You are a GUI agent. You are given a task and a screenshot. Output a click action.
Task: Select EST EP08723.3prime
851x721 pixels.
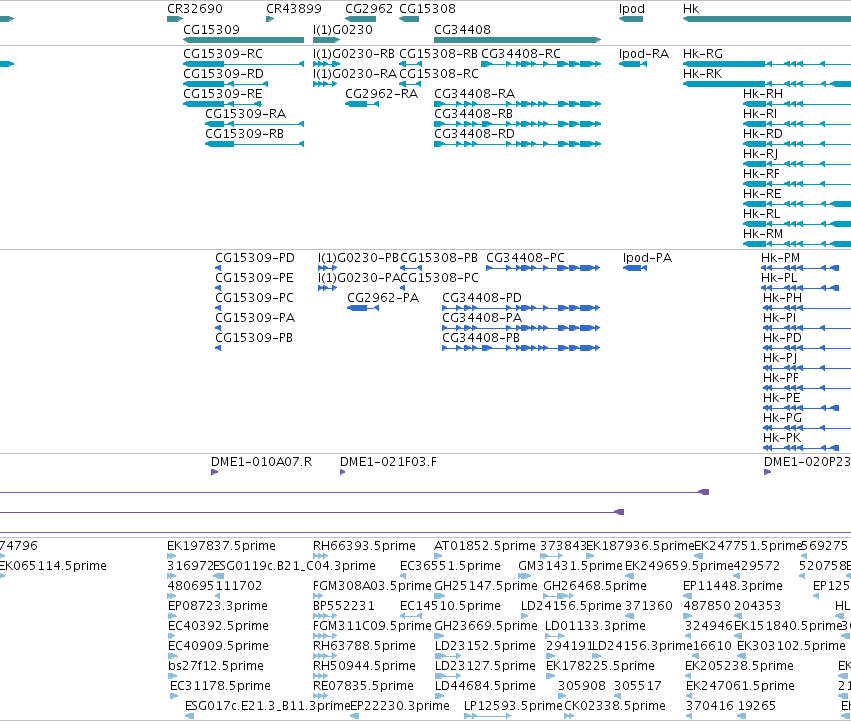pos(172,616)
